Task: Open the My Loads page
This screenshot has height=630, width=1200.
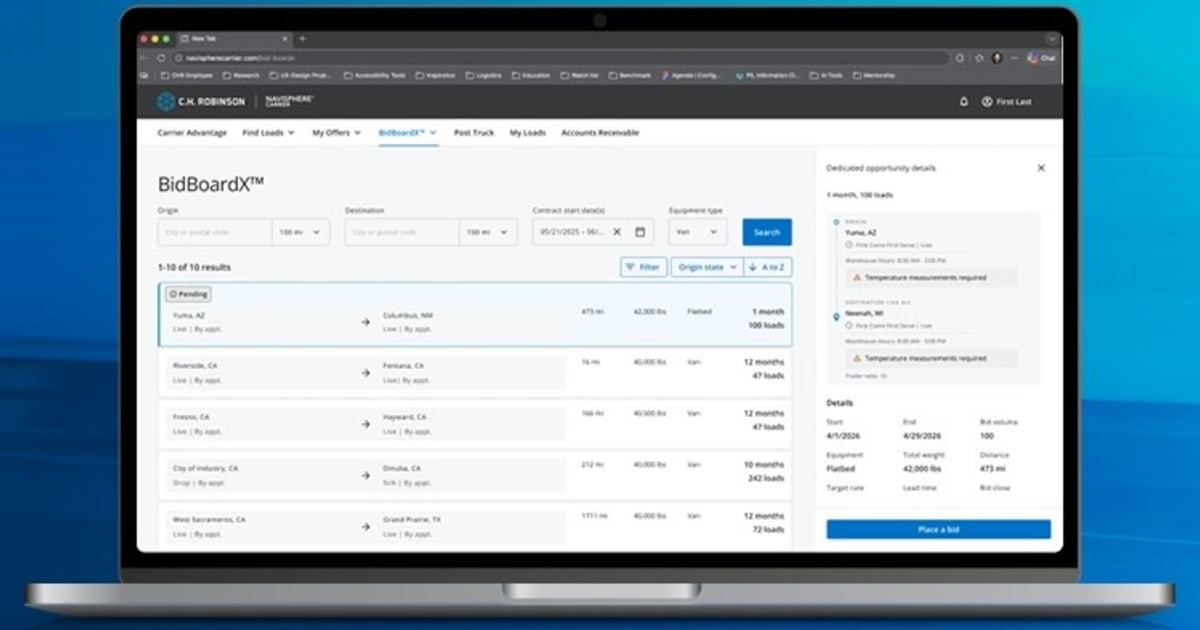Action: tap(528, 132)
